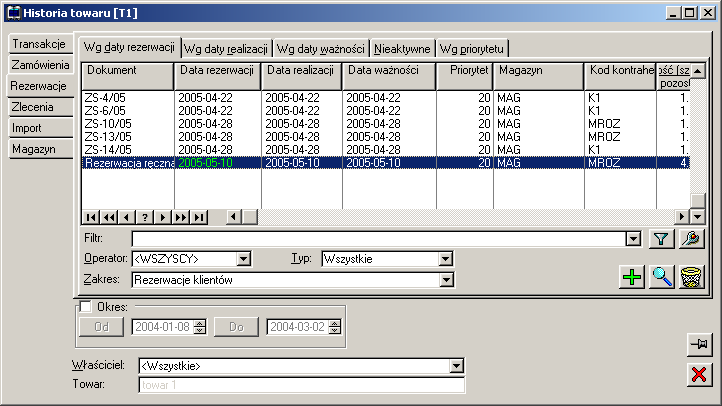
Task: Expand the Właściciel dropdown
Action: 456,366
